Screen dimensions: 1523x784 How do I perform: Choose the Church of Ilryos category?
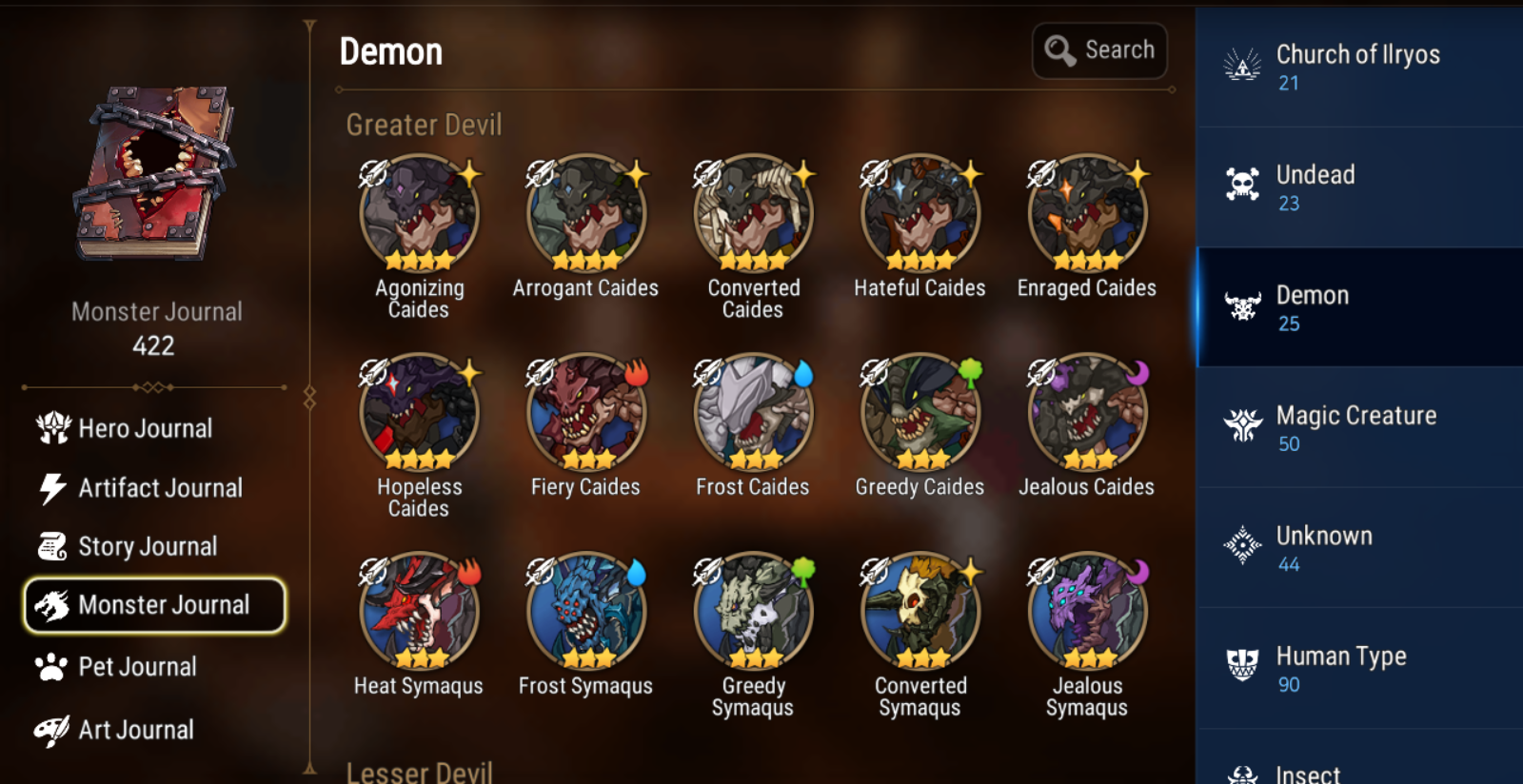point(1359,67)
